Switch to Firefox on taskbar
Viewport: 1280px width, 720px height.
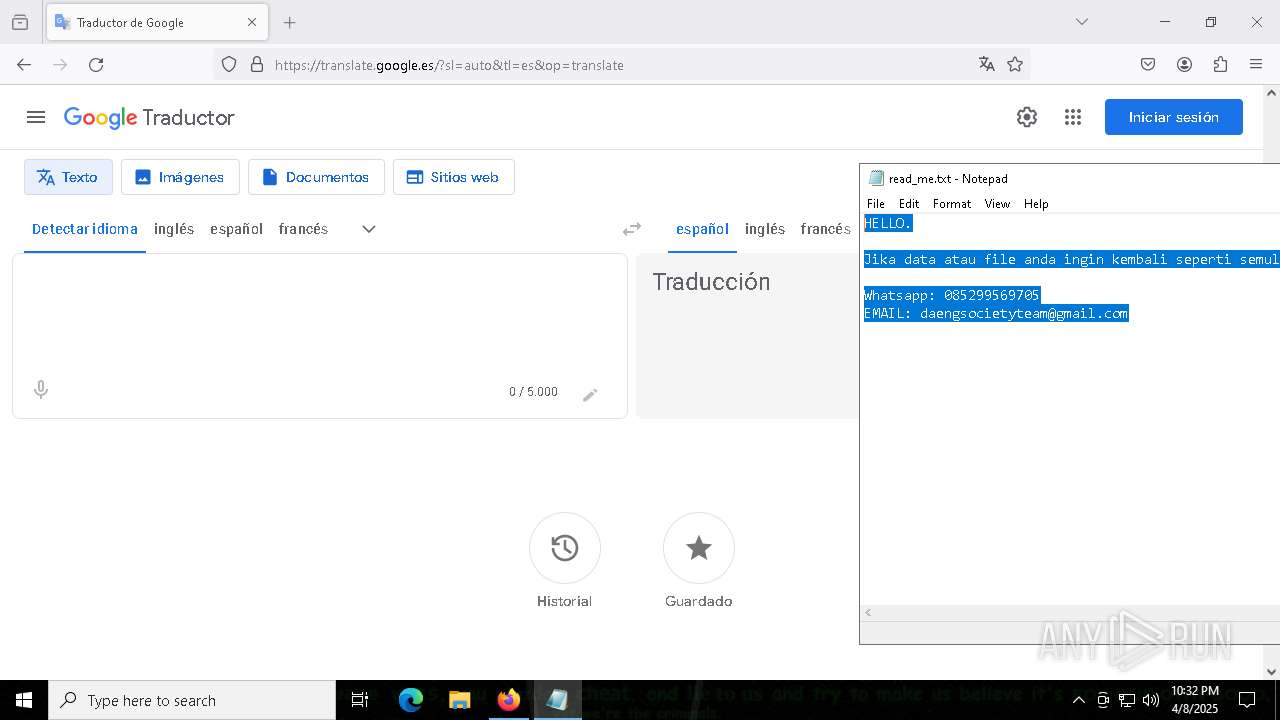508,700
